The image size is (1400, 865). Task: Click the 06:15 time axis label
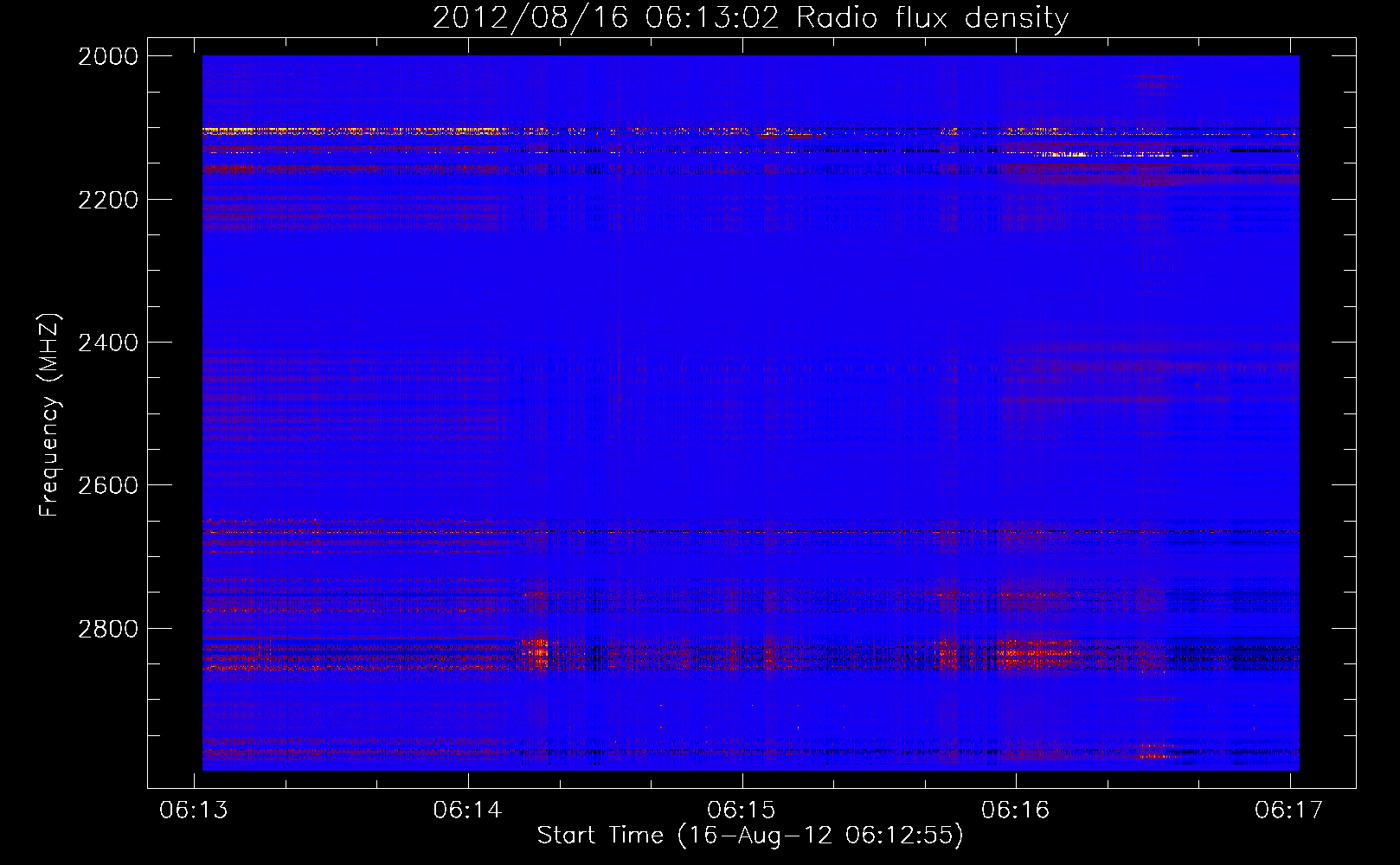point(742,810)
